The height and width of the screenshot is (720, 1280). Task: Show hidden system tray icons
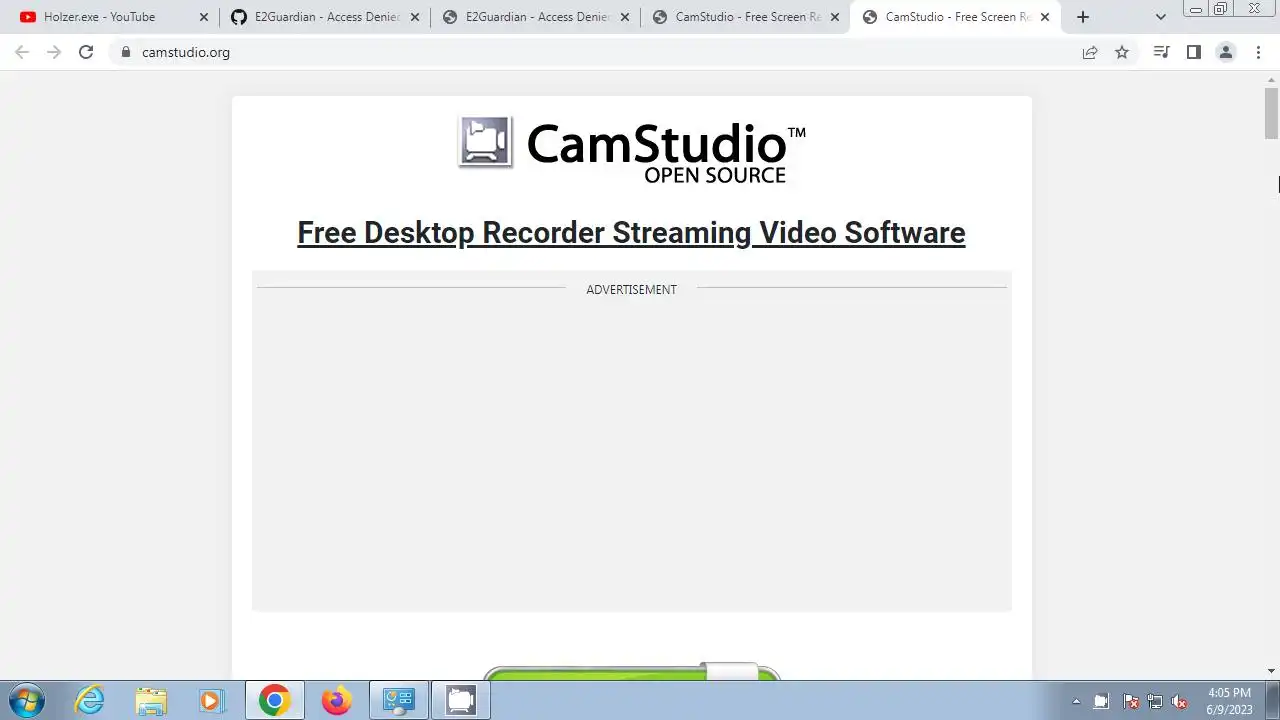click(1076, 701)
